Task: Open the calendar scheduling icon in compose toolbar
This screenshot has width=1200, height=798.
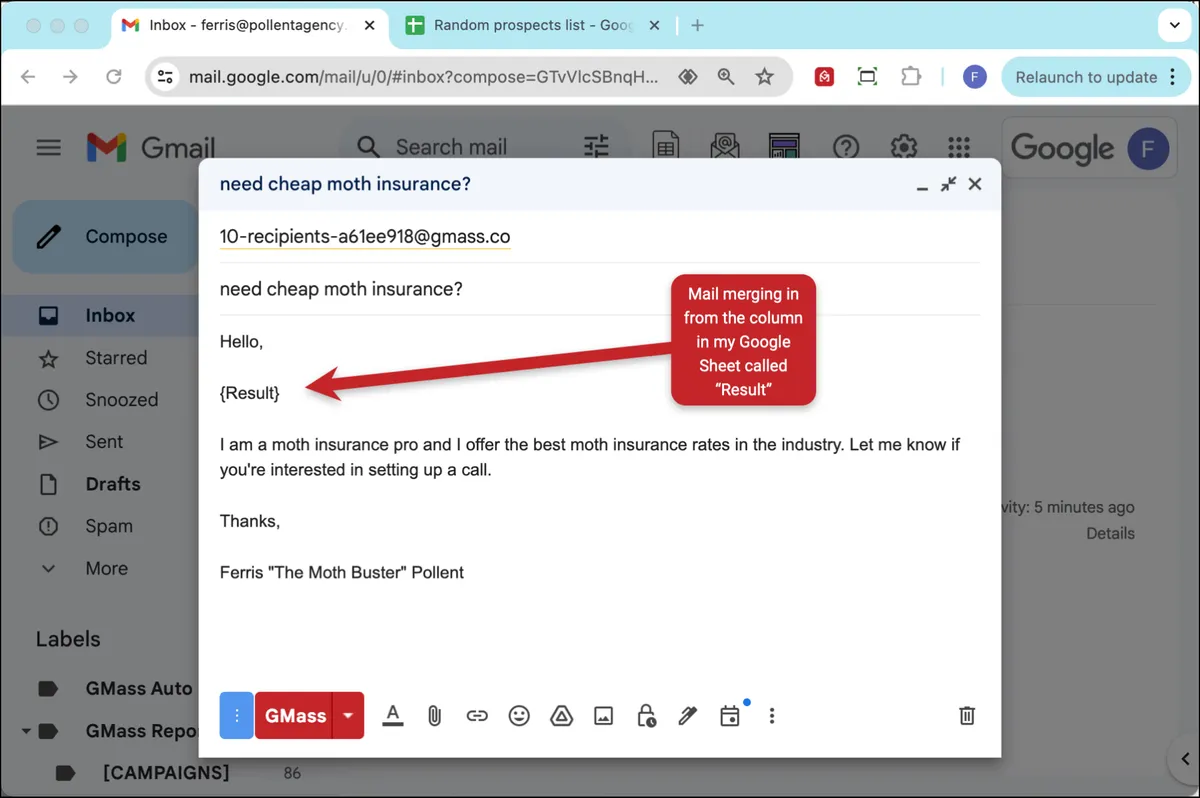Action: 730,716
